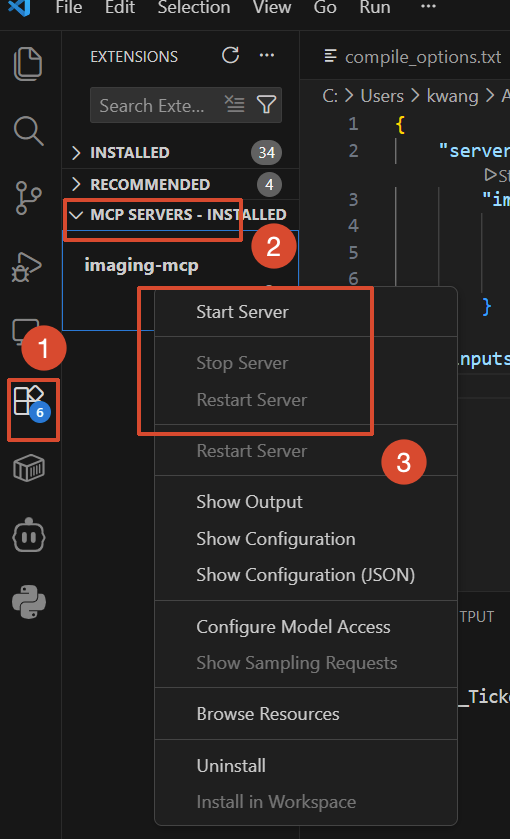Open the Source Control view icon
Viewport: 510px width, 839px height.
pyautogui.click(x=28, y=198)
